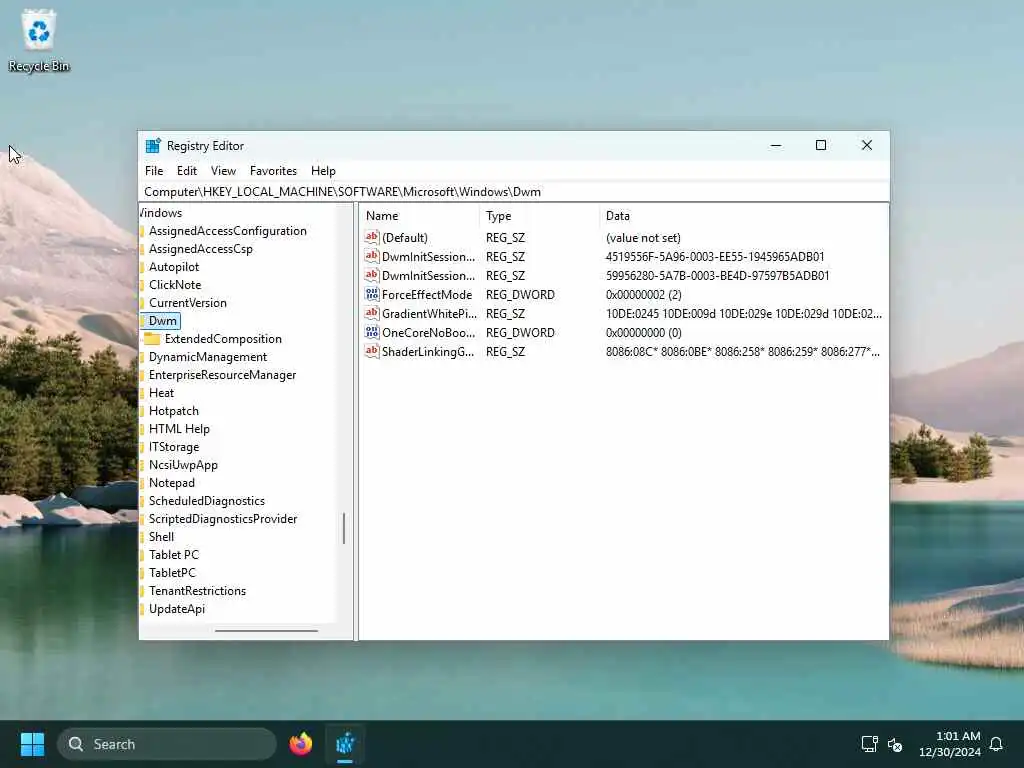Select the HTML Help key
The height and width of the screenshot is (768, 1024).
point(179,428)
